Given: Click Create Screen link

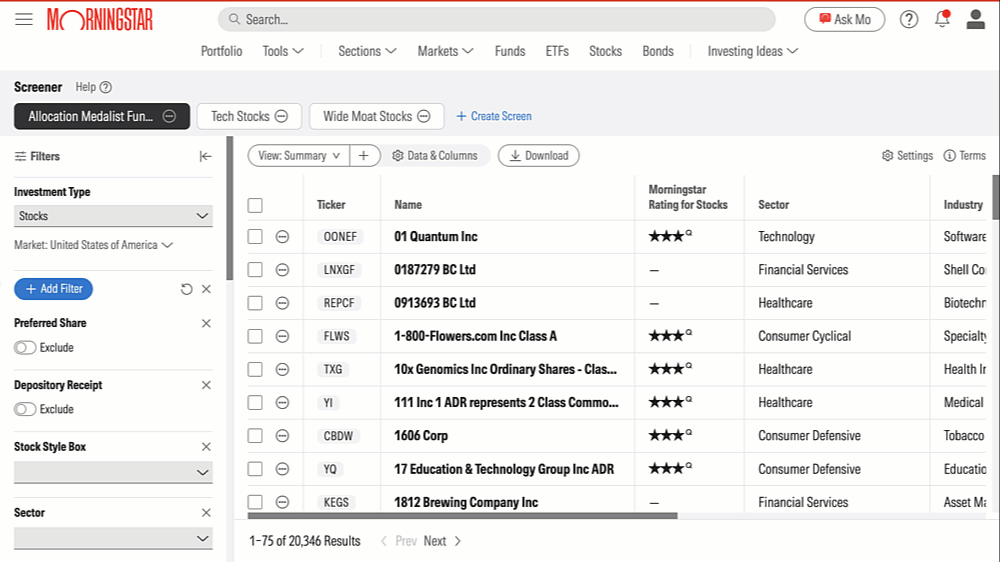Looking at the screenshot, I should pyautogui.click(x=494, y=116).
